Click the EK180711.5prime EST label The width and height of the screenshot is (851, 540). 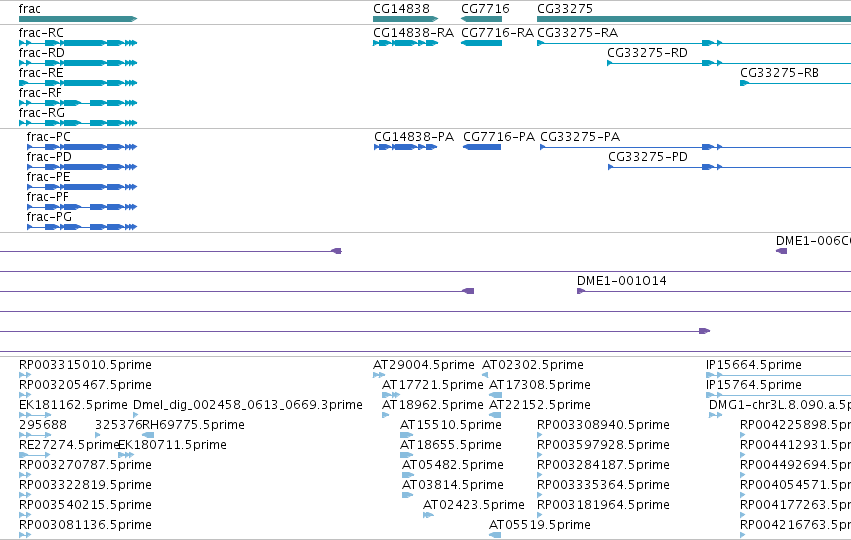pyautogui.click(x=172, y=445)
